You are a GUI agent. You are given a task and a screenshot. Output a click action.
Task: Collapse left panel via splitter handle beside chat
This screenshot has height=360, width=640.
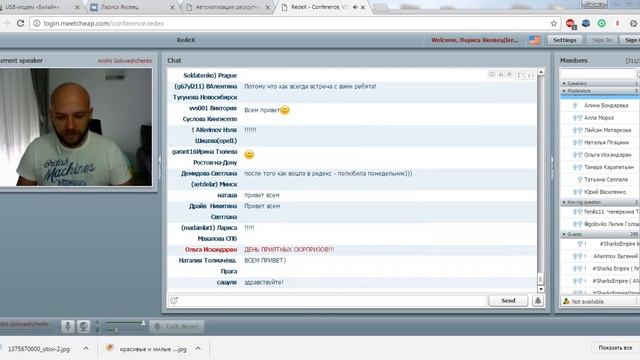coord(160,167)
